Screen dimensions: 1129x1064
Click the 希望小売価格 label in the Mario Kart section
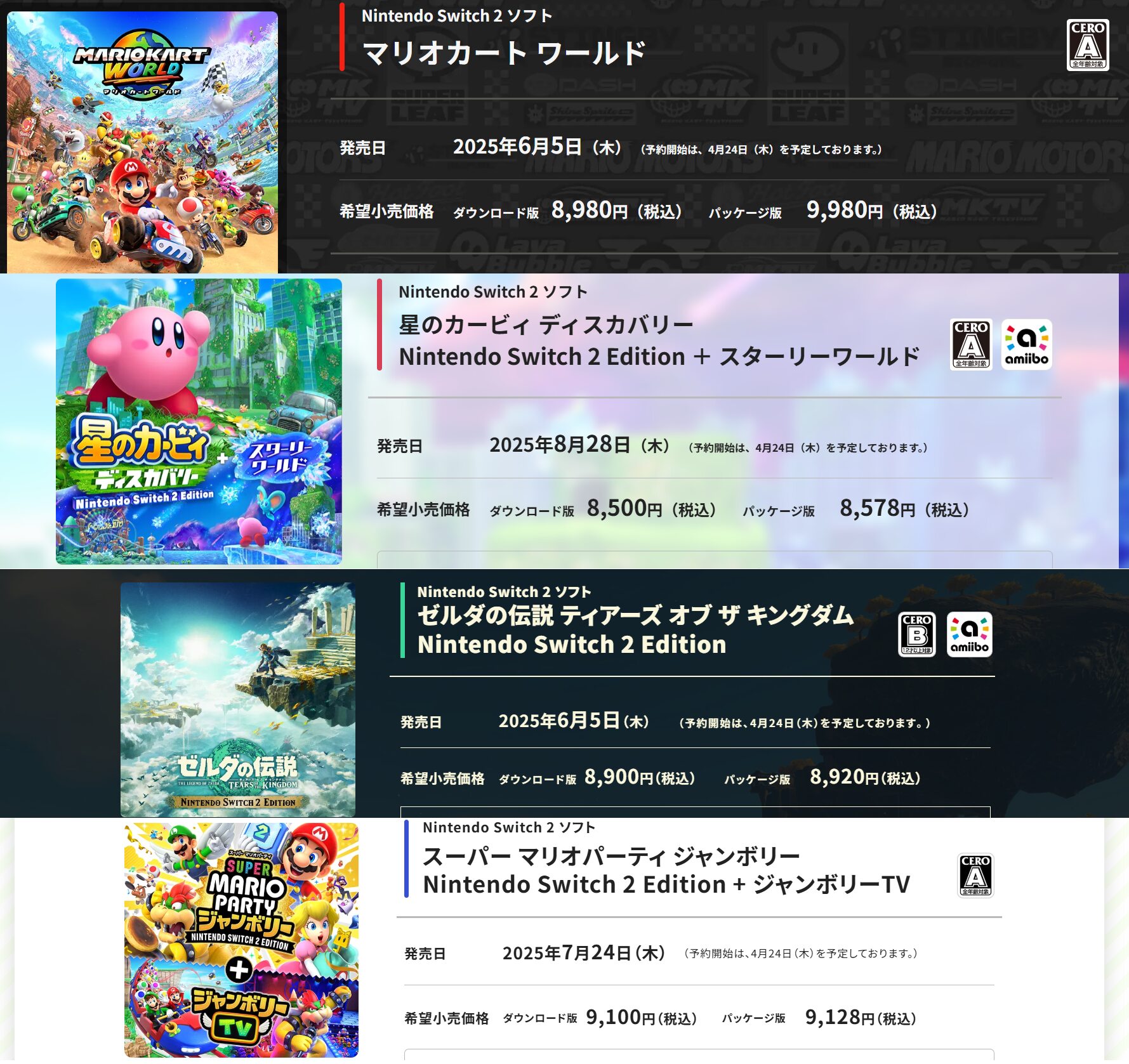click(x=386, y=211)
